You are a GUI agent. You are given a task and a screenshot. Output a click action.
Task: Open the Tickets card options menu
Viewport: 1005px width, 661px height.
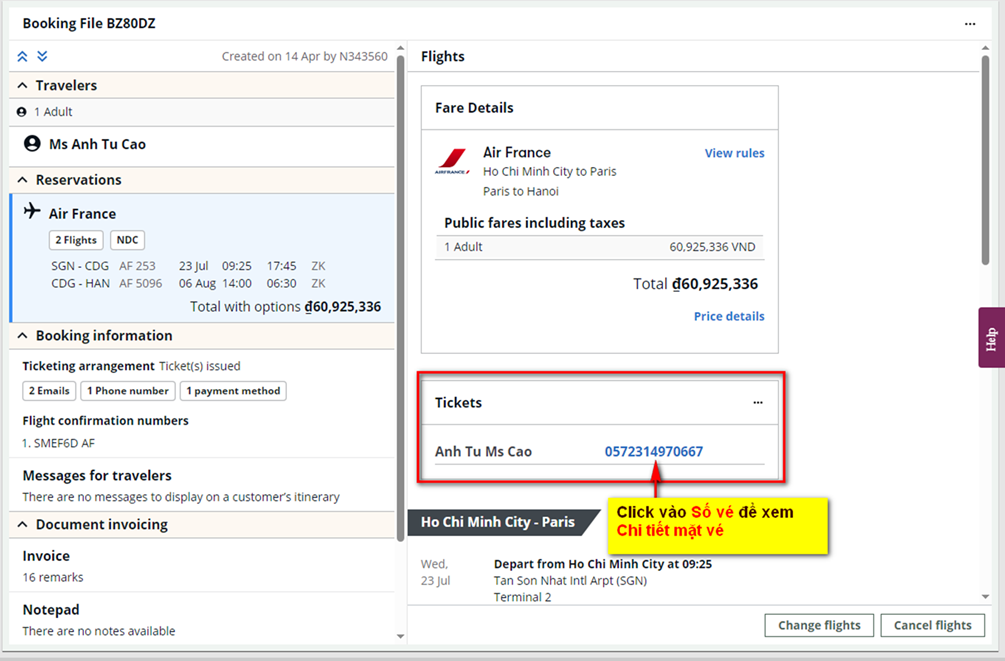758,403
